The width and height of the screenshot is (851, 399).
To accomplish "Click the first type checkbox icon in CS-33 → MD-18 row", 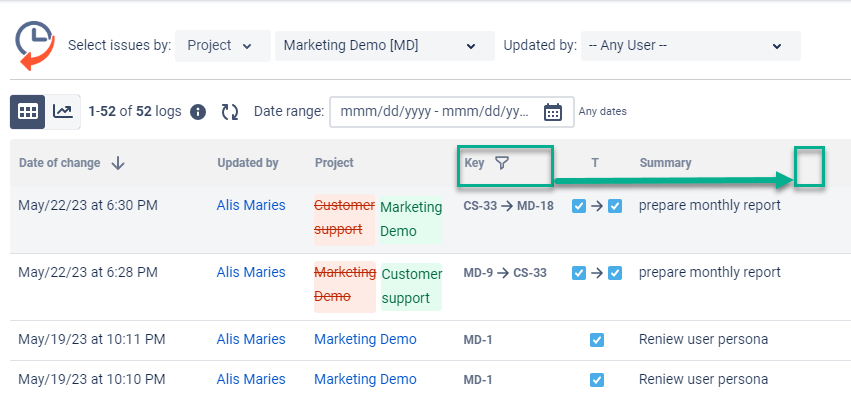I will (x=579, y=206).
